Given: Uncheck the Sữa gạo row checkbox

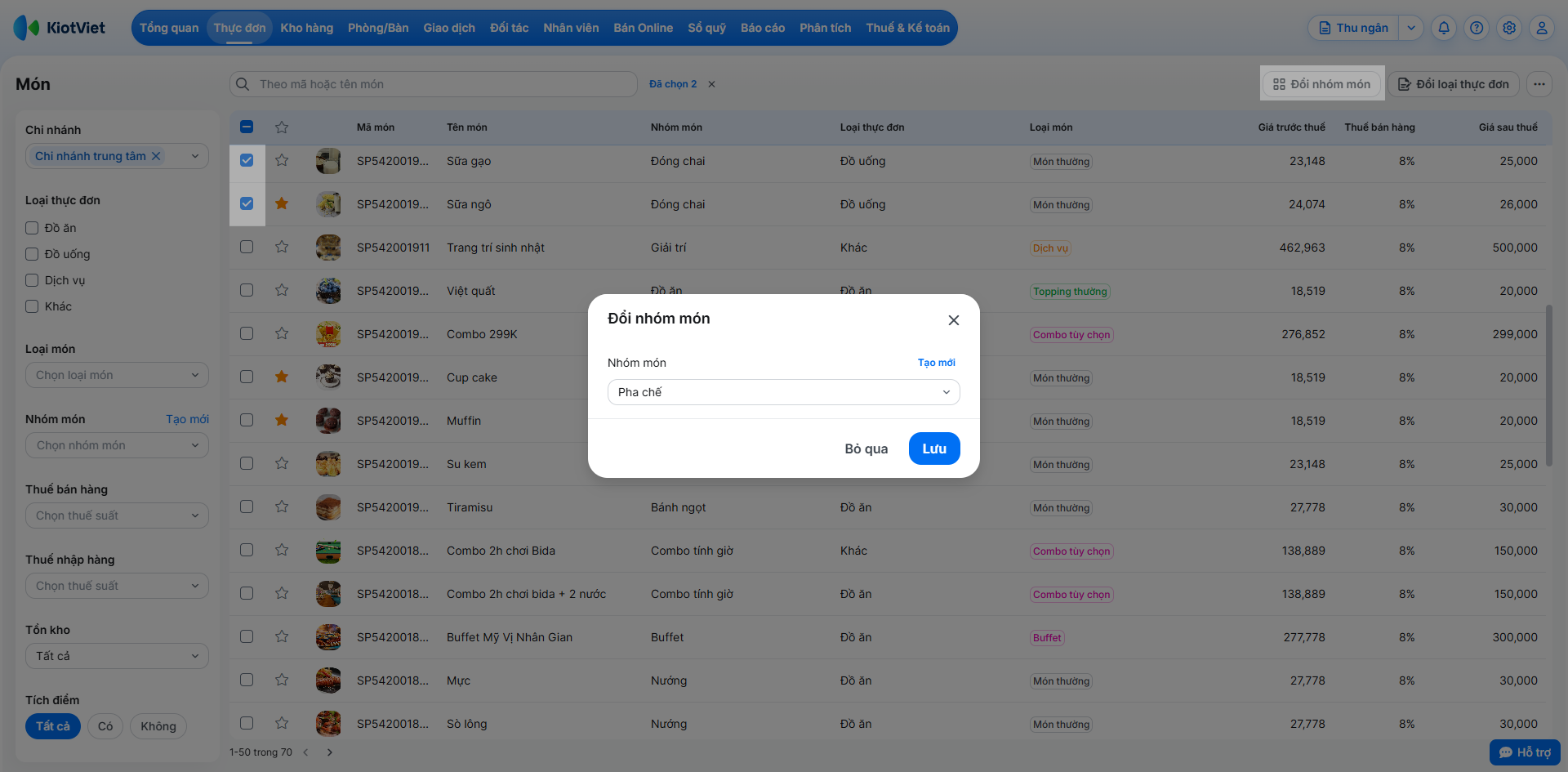Looking at the screenshot, I should 247,160.
